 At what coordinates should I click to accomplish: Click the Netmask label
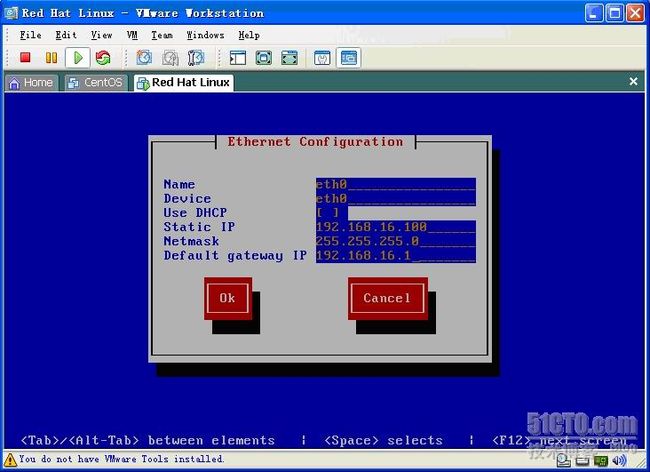coord(191,241)
